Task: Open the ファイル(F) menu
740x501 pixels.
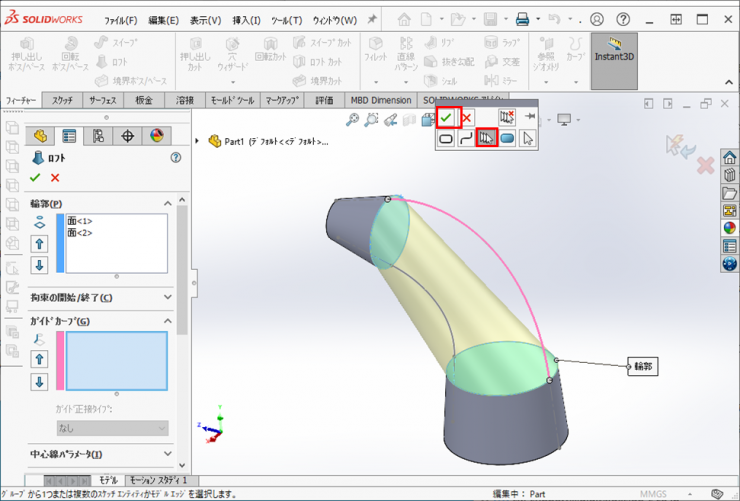Action: 121,20
